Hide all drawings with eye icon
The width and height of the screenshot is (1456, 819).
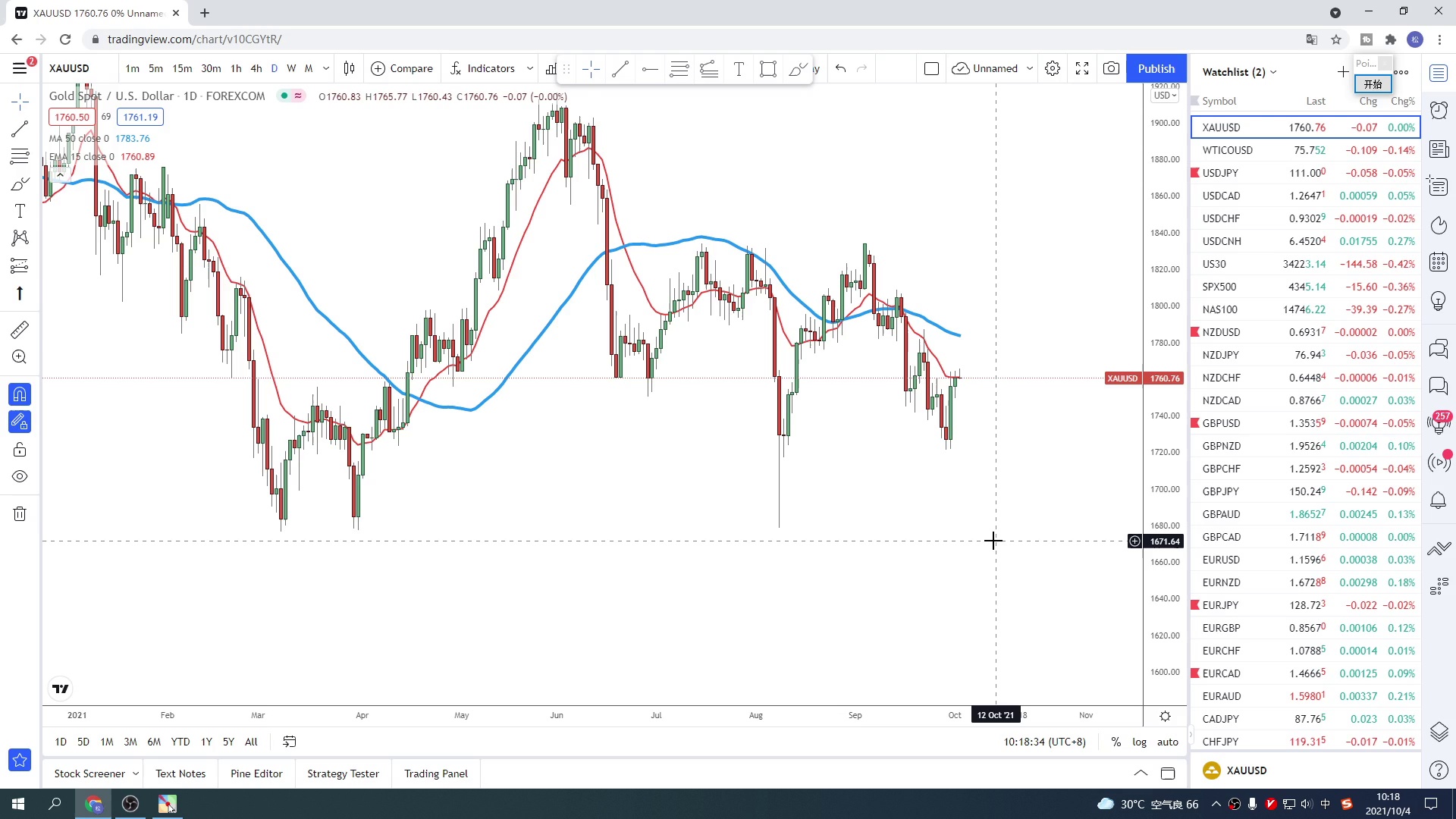click(20, 476)
